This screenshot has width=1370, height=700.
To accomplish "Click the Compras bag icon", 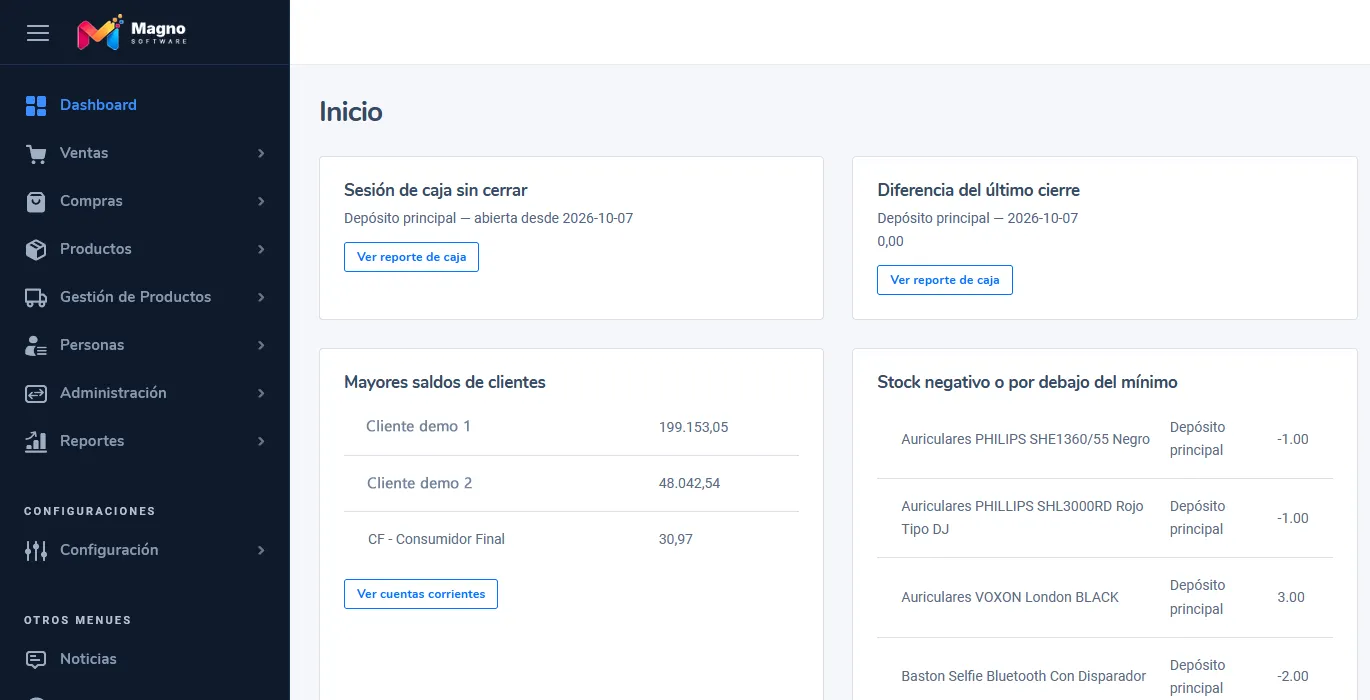I will (x=36, y=202).
